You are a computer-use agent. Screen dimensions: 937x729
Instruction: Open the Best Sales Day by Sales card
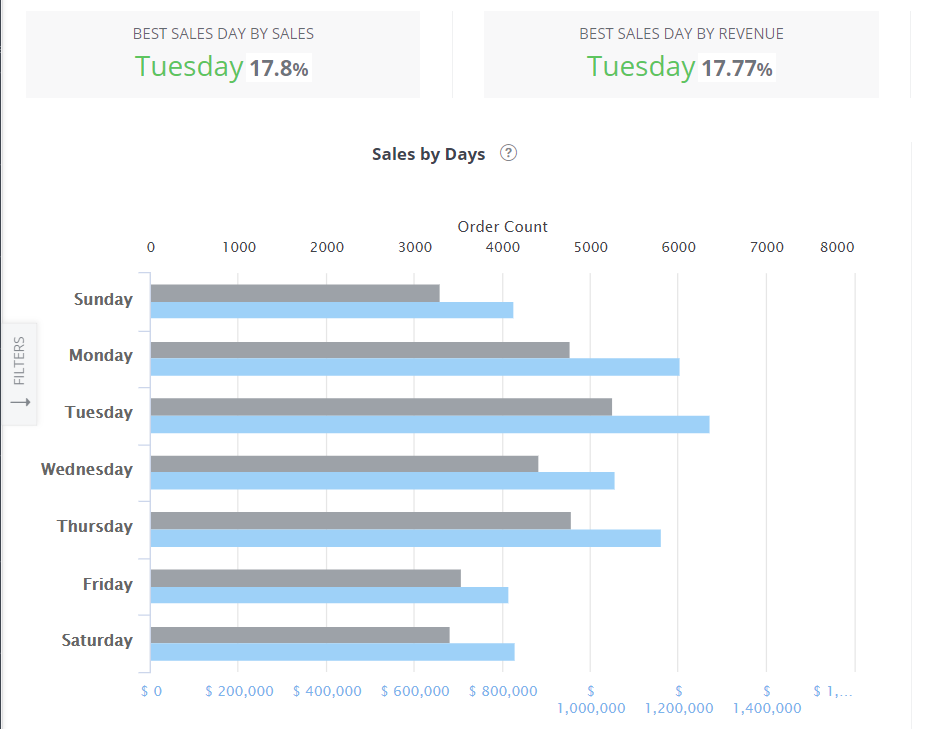point(222,54)
